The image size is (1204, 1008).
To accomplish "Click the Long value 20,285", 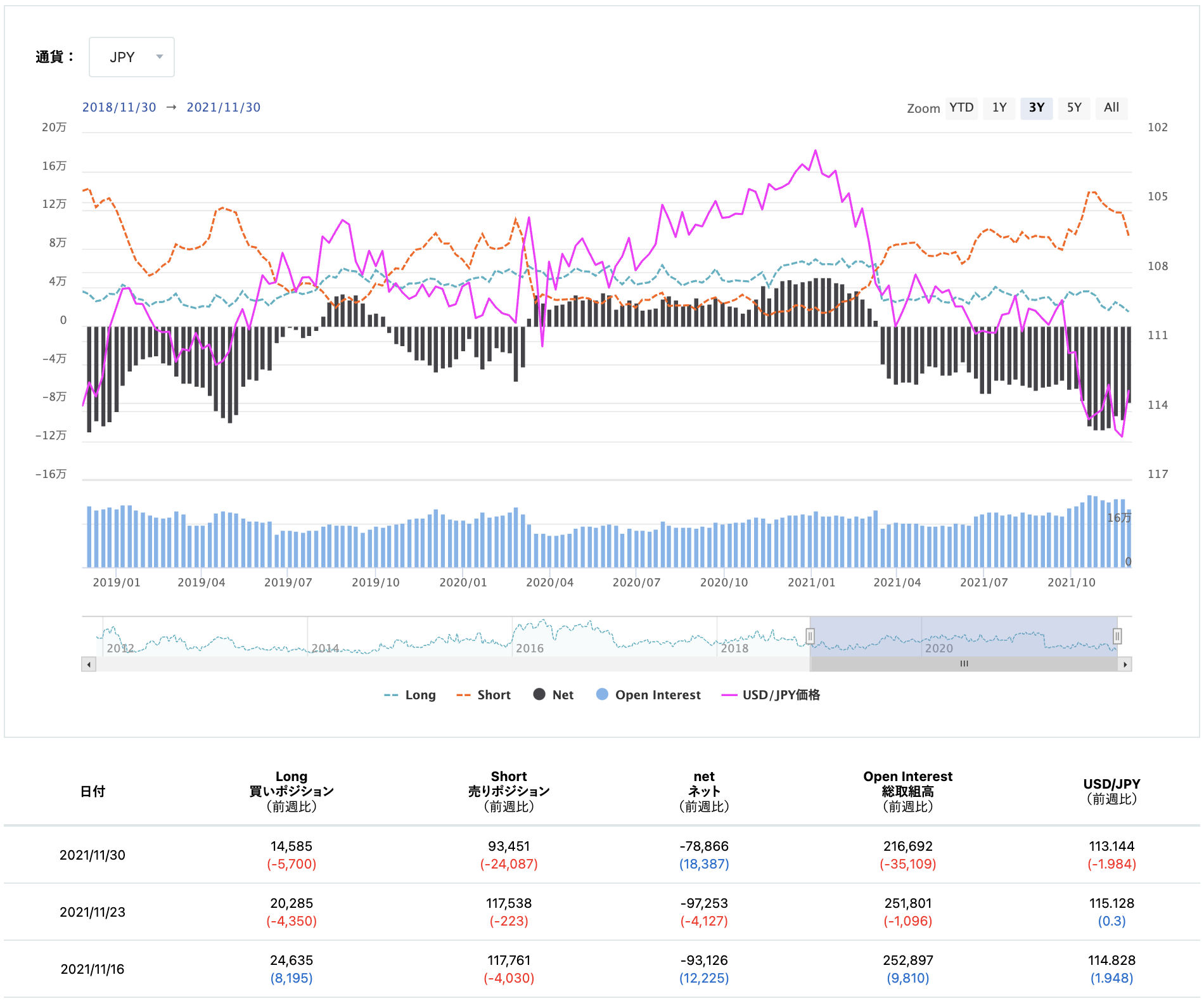I will pos(291,903).
